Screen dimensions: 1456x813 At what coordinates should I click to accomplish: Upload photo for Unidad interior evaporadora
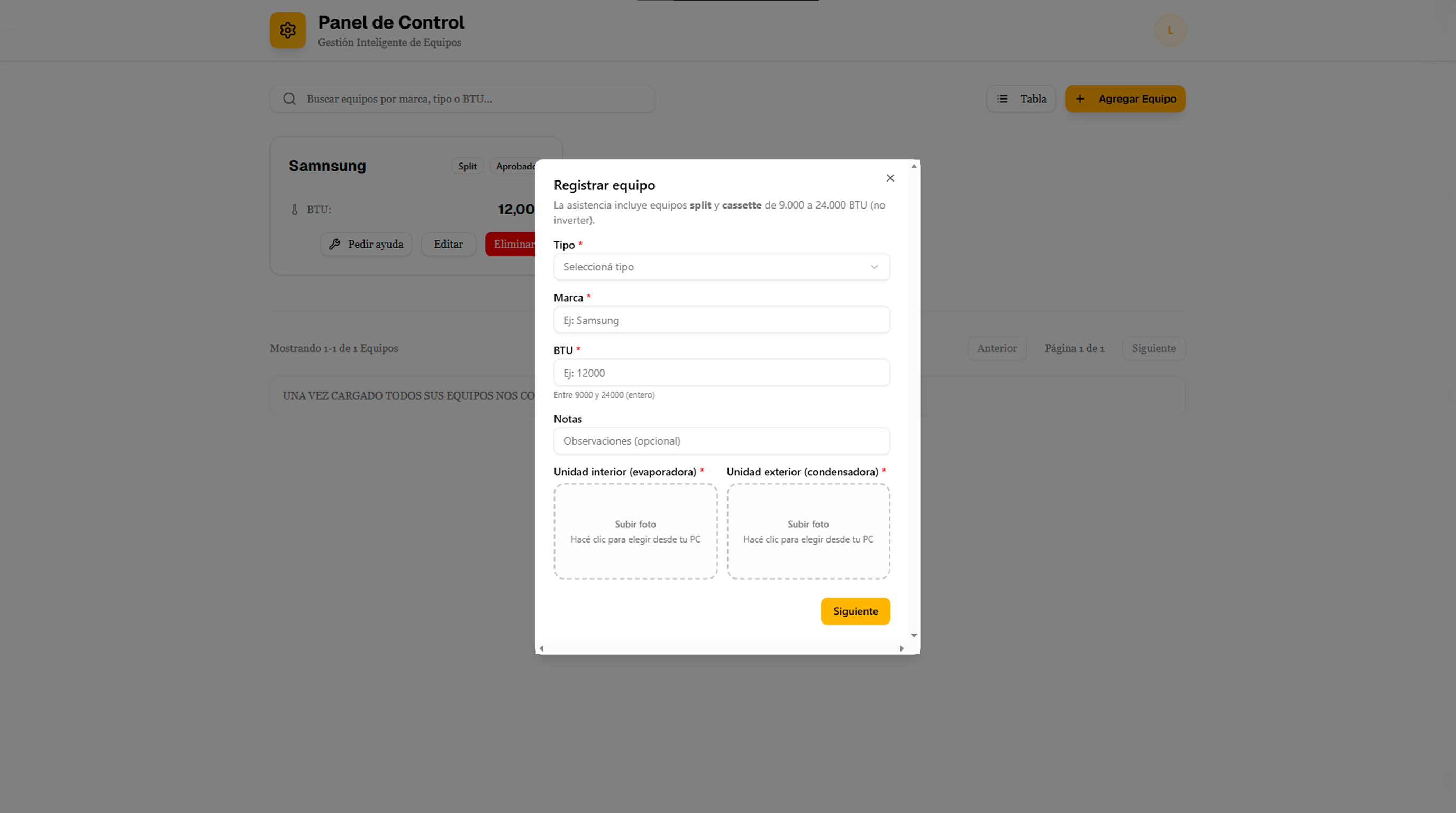(635, 531)
